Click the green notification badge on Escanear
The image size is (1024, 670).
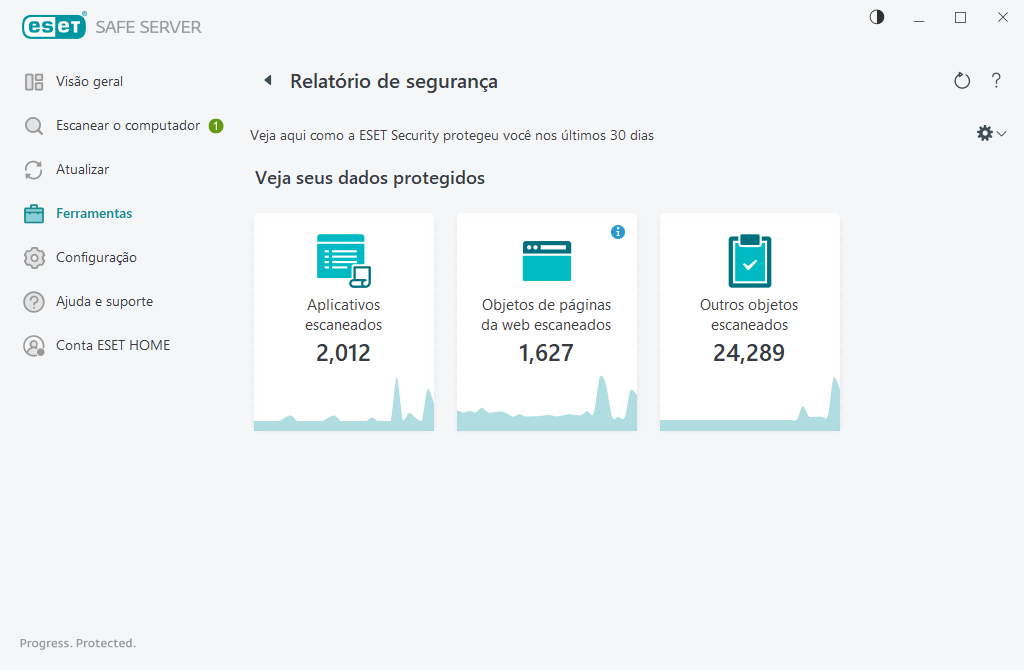[x=216, y=126]
